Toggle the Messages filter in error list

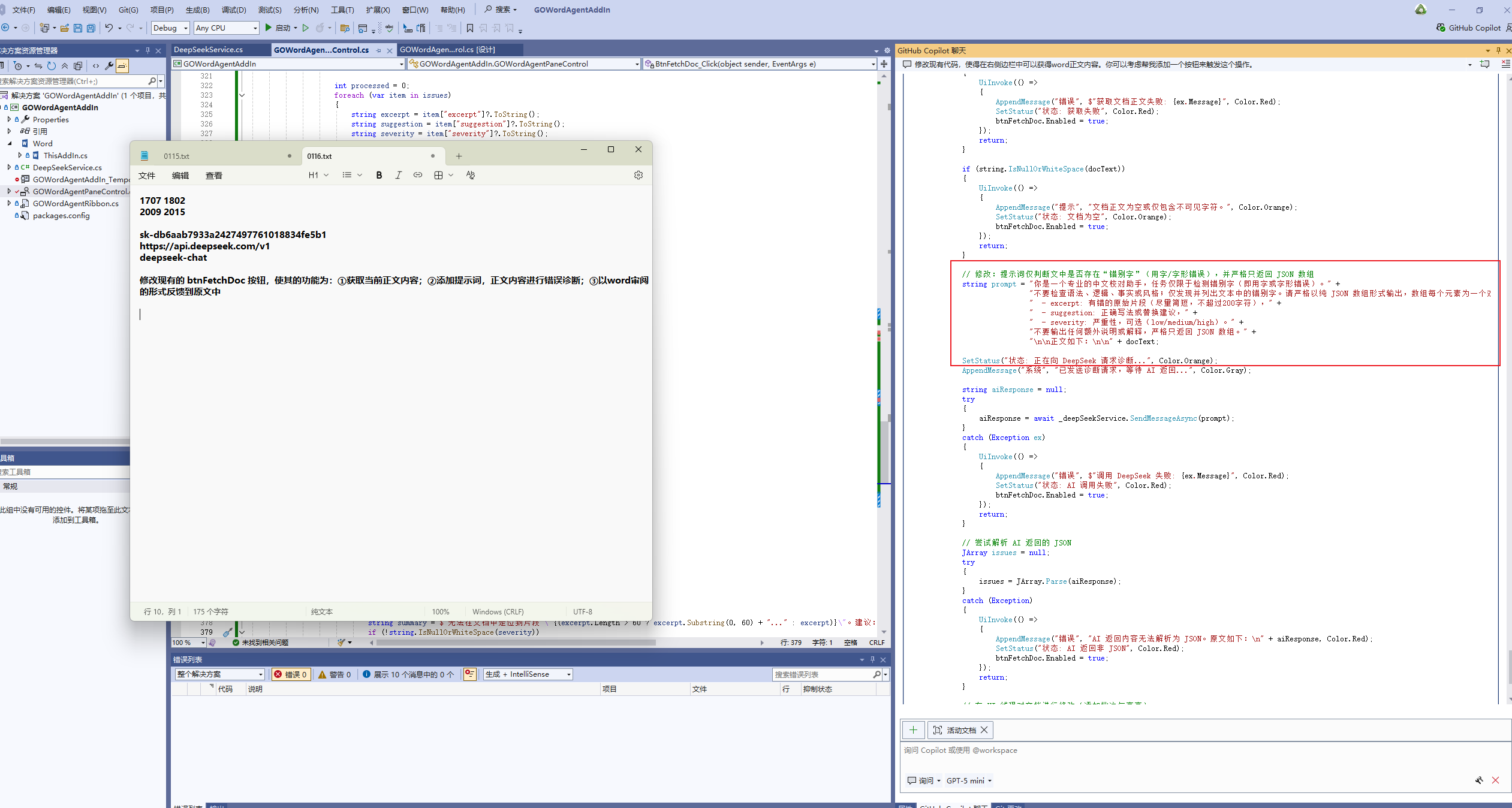tap(408, 674)
